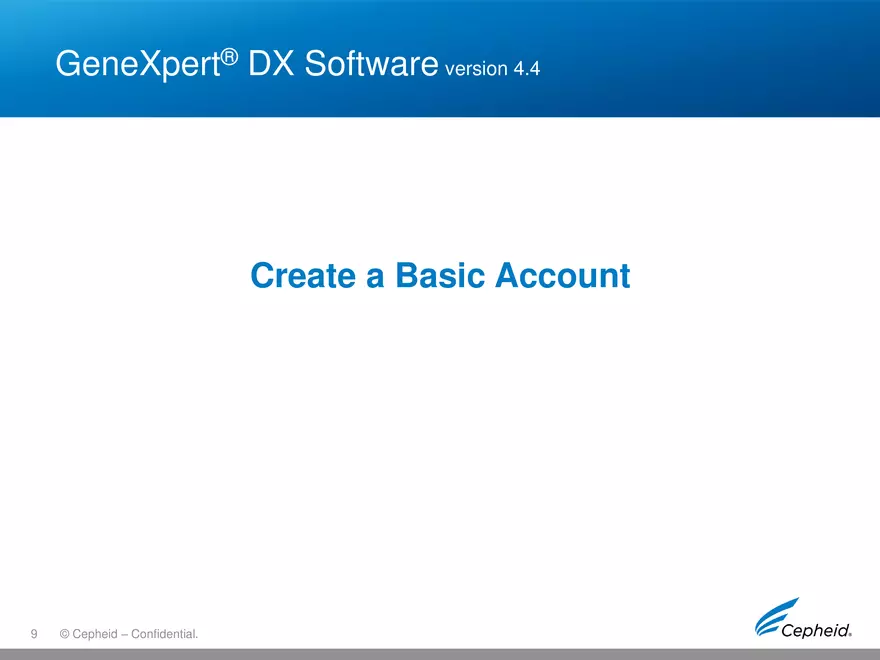The height and width of the screenshot is (660, 880).
Task: Click the word Create in the heading
Action: tap(304, 275)
